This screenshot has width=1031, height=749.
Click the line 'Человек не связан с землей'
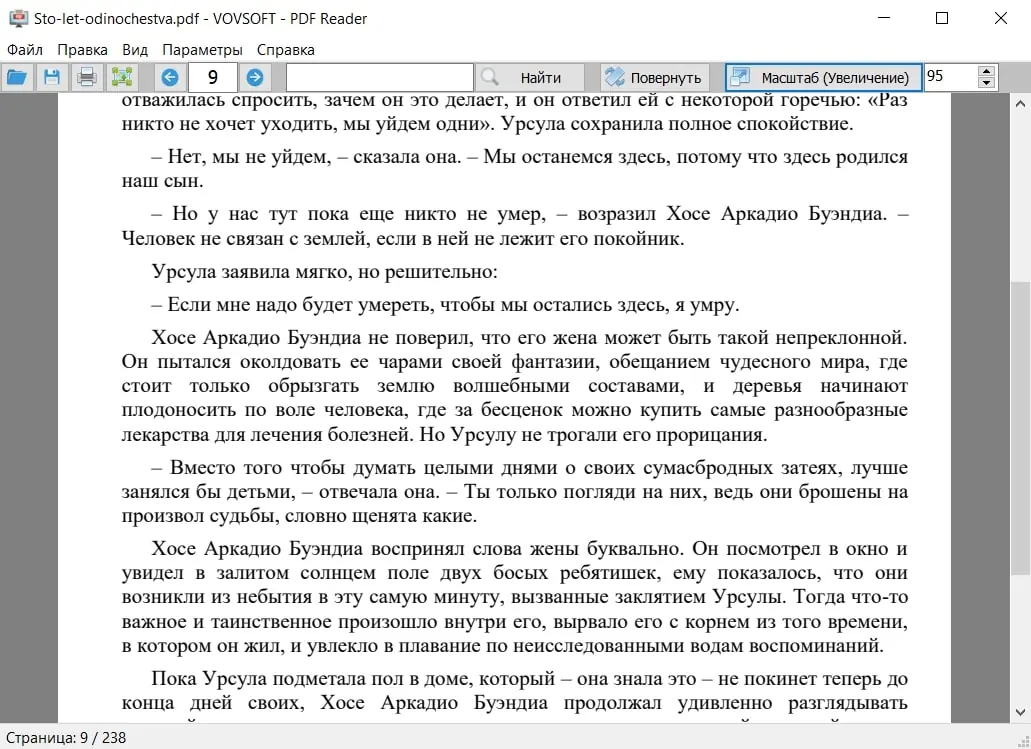pyautogui.click(x=403, y=239)
